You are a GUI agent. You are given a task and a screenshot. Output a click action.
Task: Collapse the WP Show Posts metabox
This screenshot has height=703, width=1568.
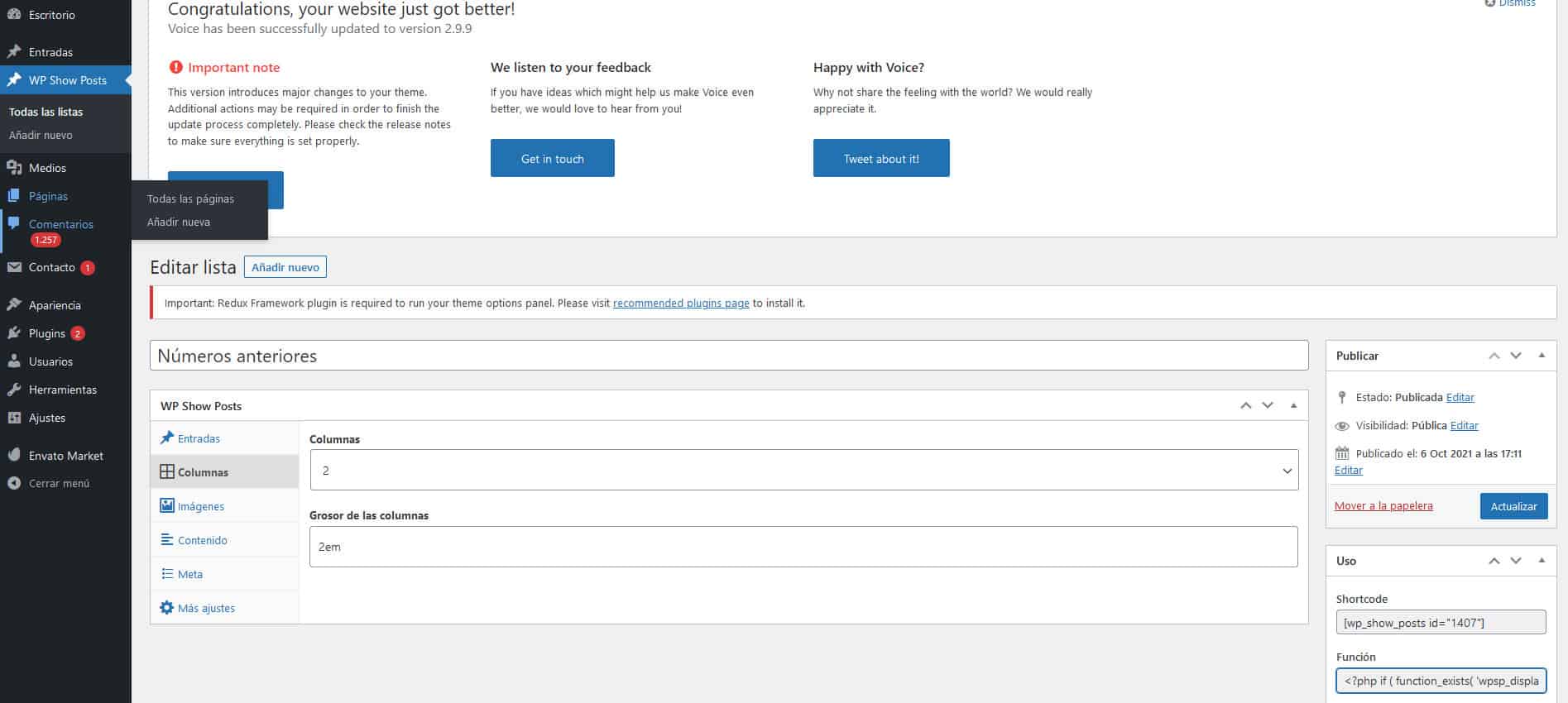pyautogui.click(x=1293, y=405)
